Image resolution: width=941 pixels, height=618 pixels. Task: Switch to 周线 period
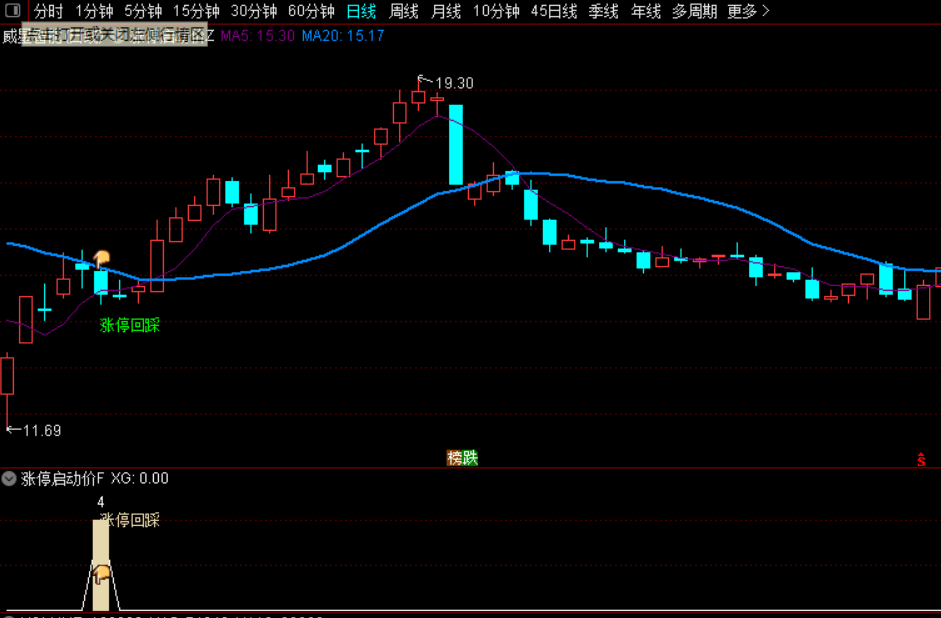(x=404, y=11)
